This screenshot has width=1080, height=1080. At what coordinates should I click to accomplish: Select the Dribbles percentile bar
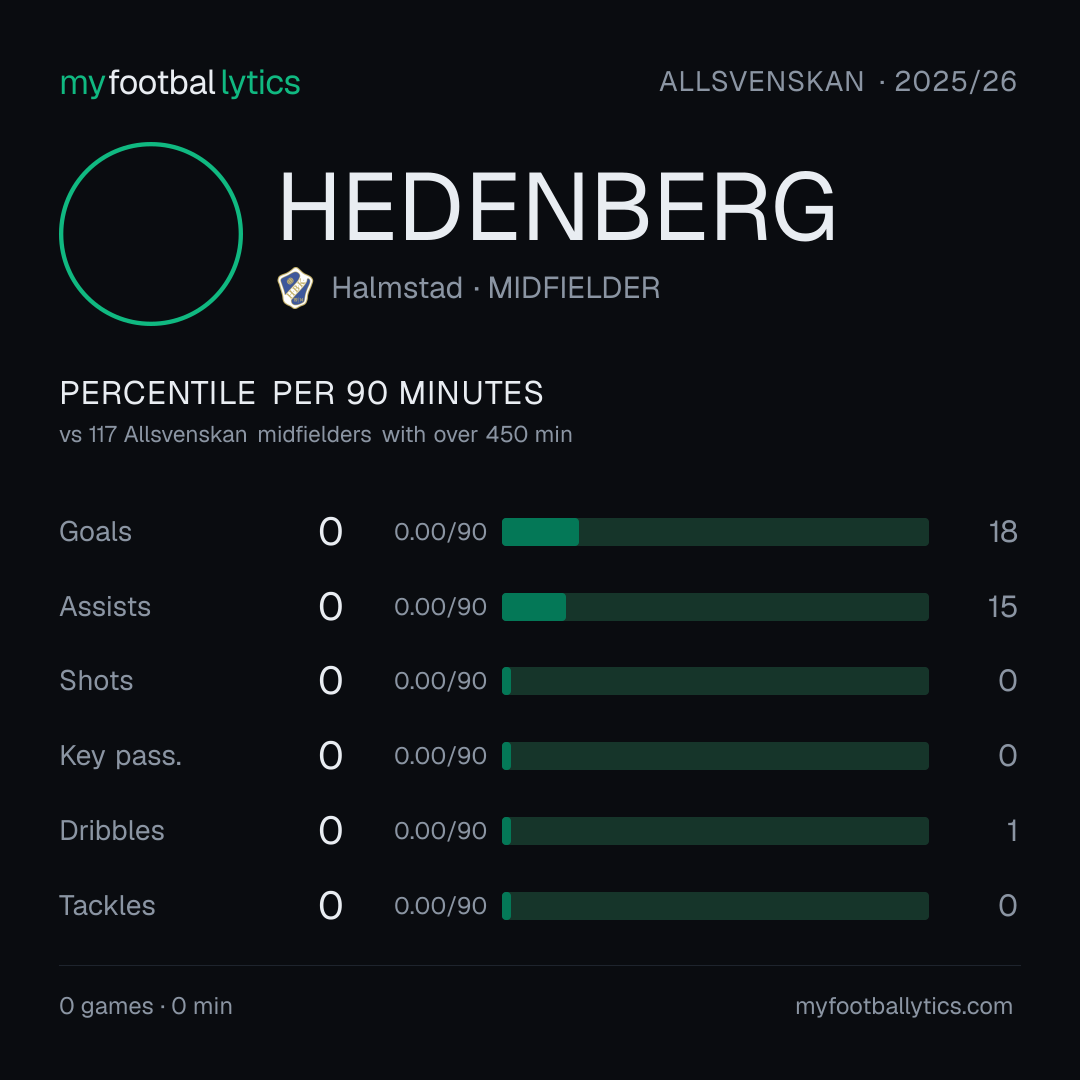click(x=715, y=831)
